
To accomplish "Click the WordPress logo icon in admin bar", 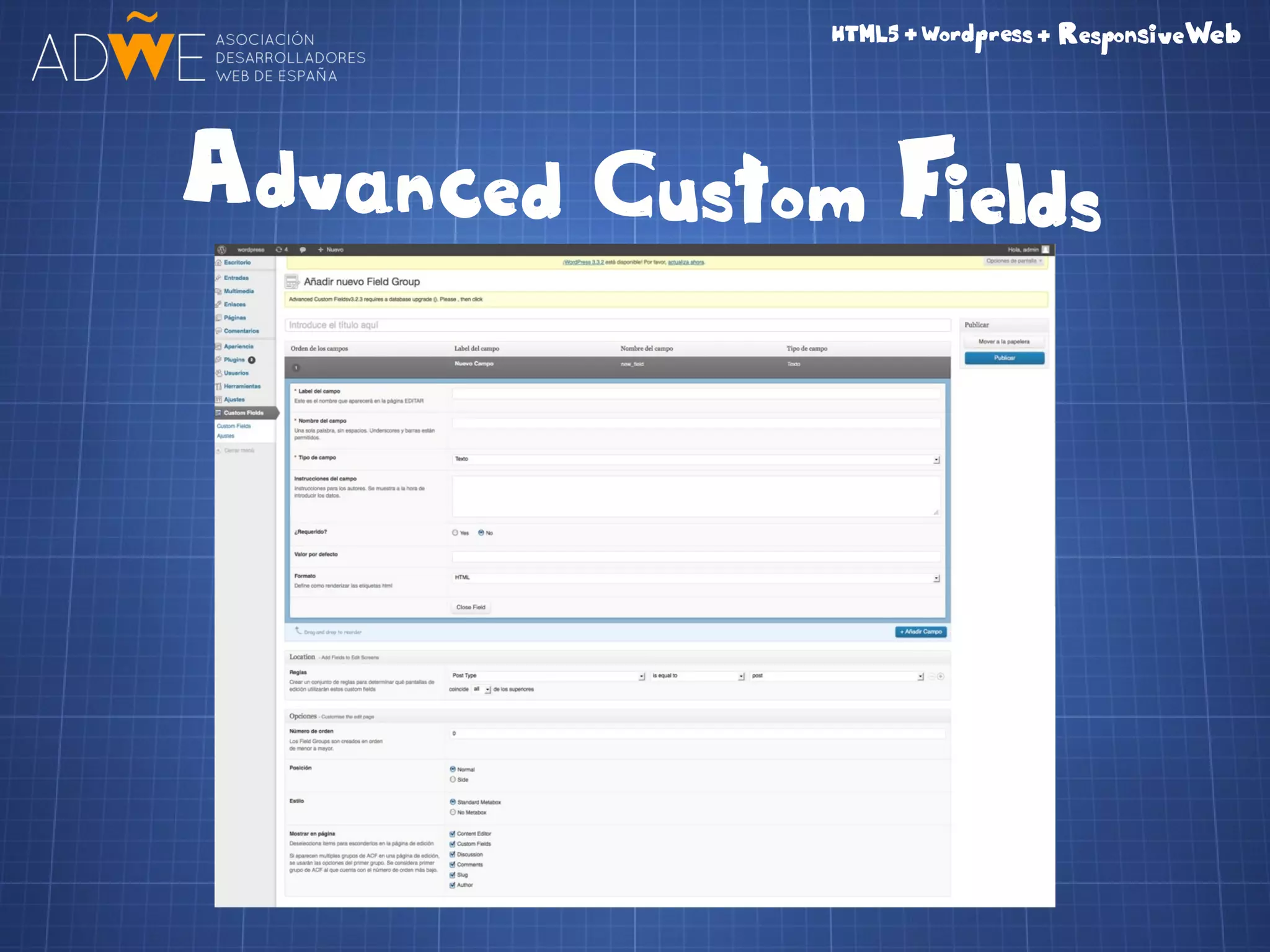I will (x=222, y=250).
